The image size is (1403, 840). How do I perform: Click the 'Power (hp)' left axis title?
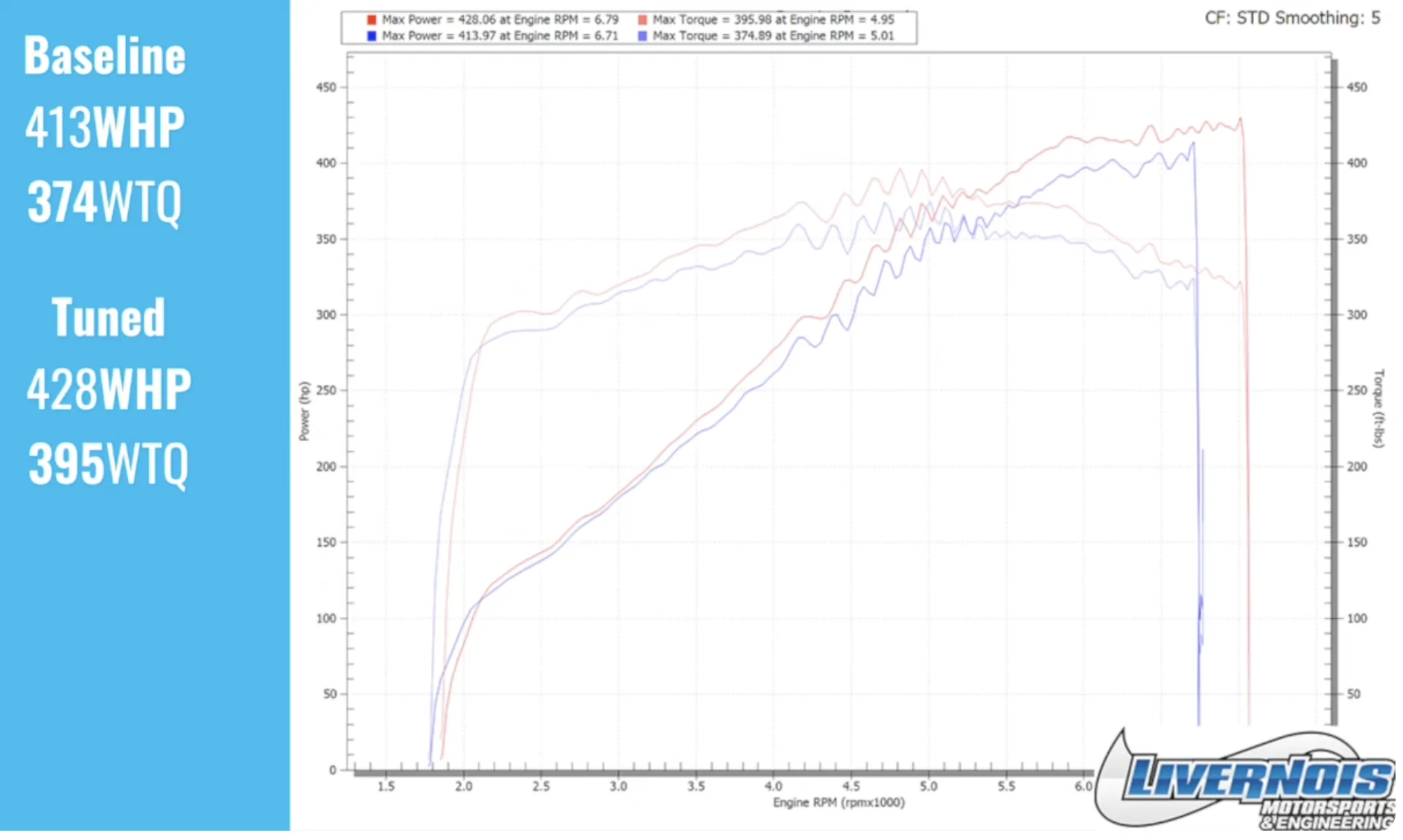tap(304, 411)
